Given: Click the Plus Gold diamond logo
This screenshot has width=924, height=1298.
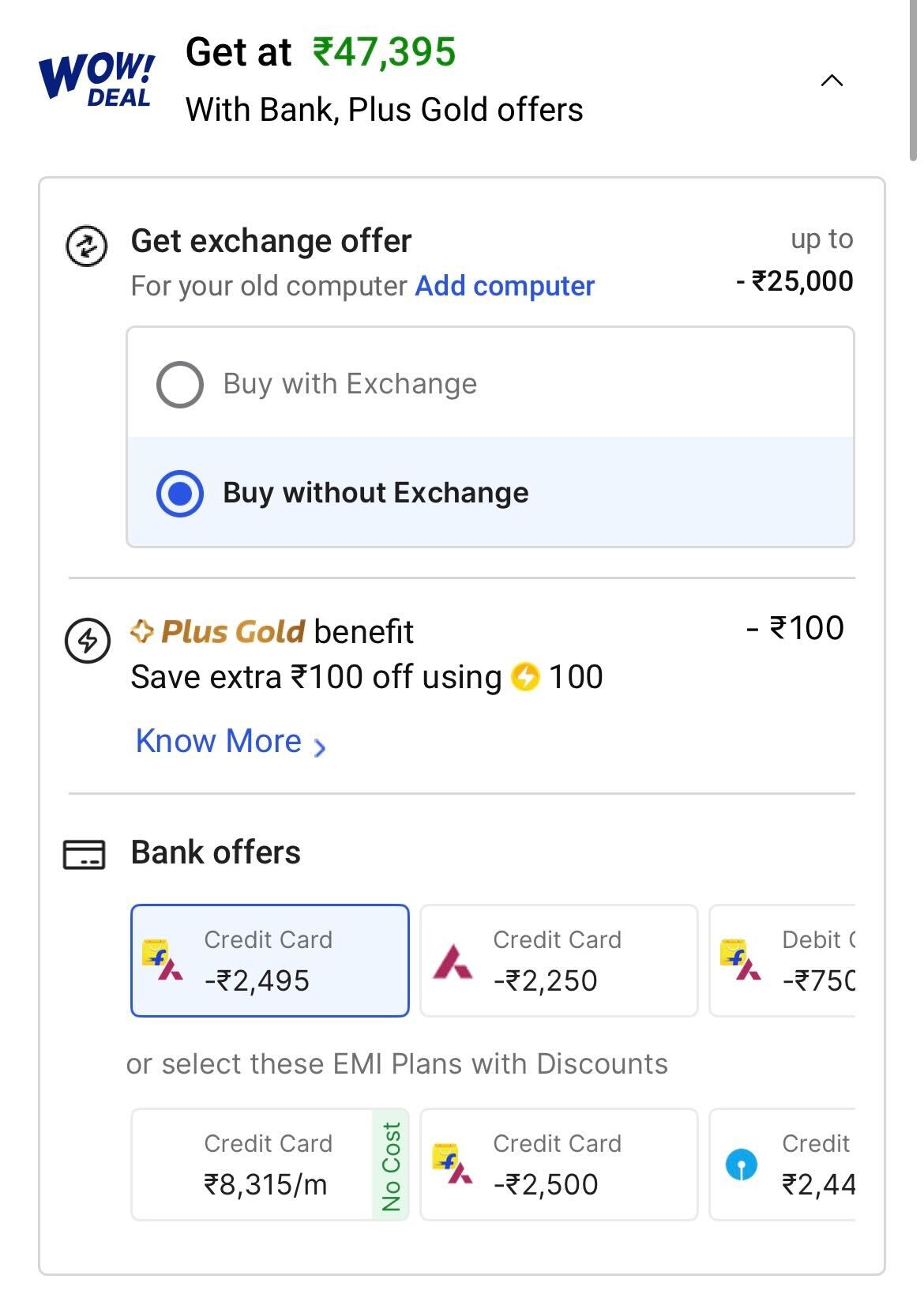Looking at the screenshot, I should pos(141,631).
